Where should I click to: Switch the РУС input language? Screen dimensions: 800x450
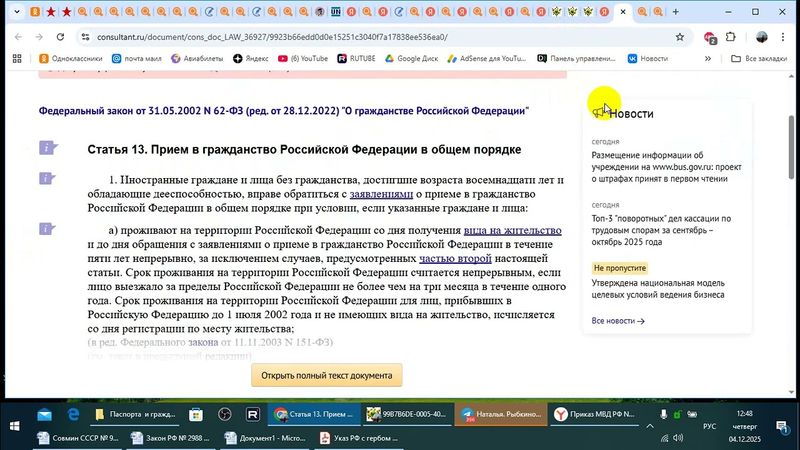coord(709,426)
